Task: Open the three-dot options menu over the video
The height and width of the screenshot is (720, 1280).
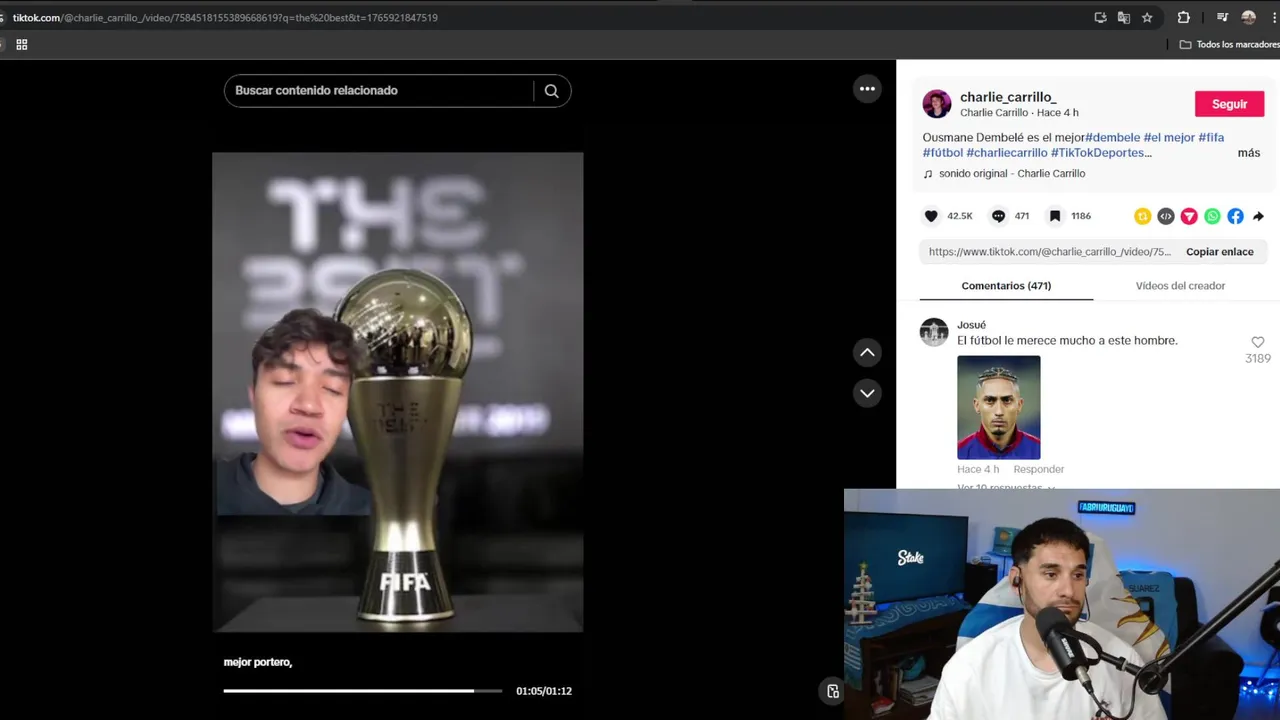Action: pos(867,89)
